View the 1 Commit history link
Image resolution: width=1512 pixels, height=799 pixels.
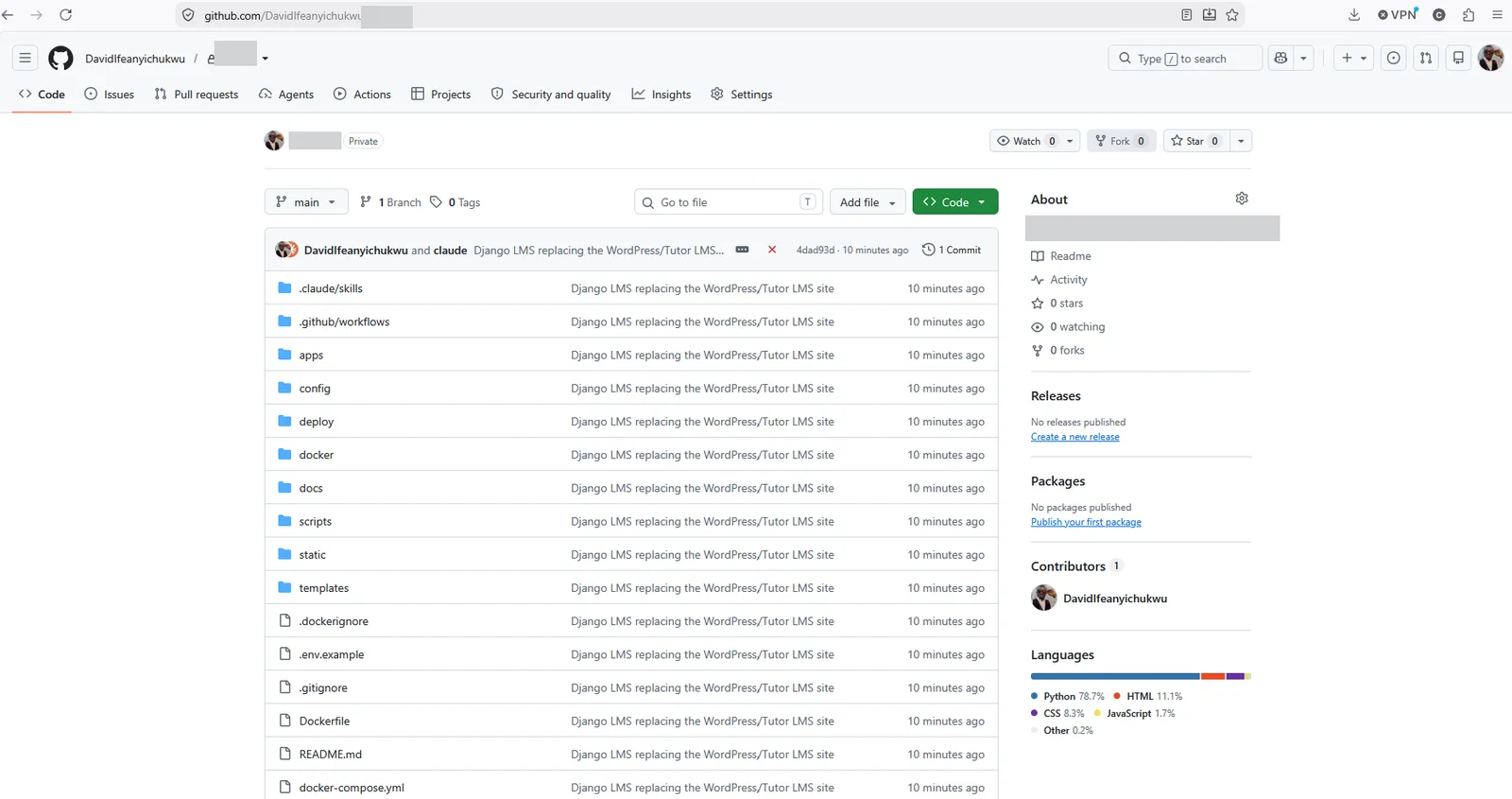(x=952, y=250)
